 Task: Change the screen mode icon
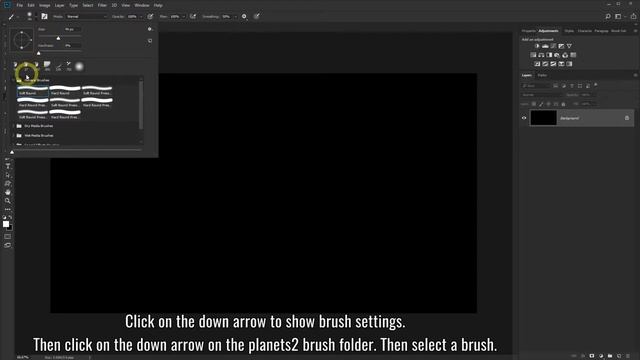8,245
